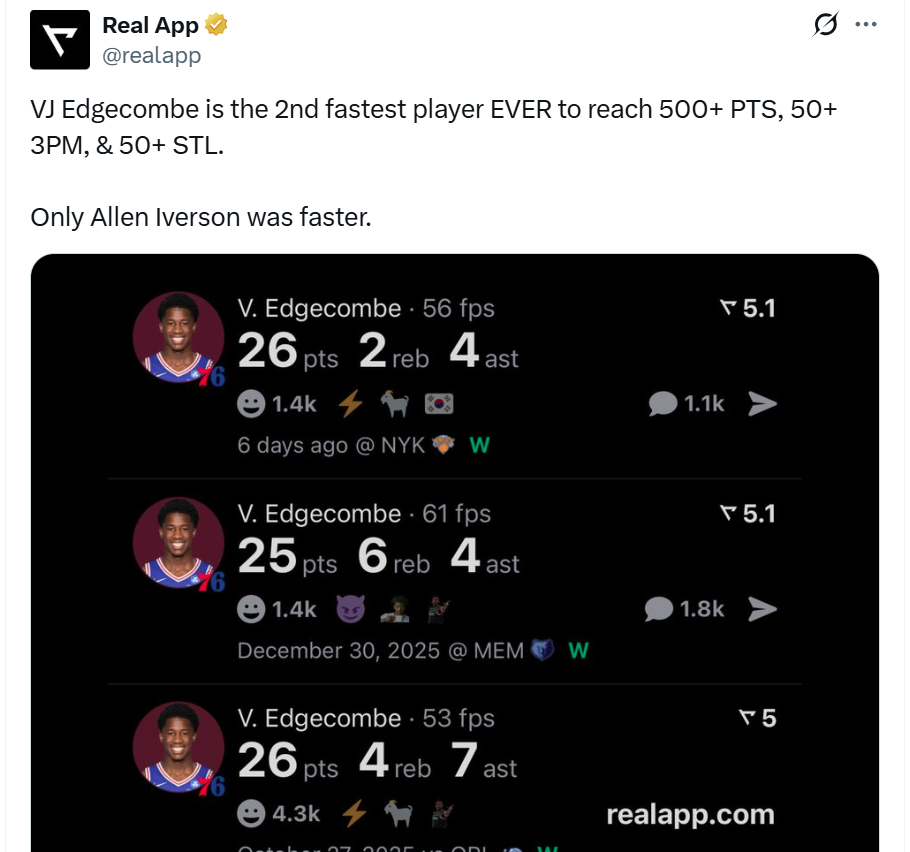The height and width of the screenshot is (852, 910).
Task: Click the Knicks logo beside NYK
Action: pyautogui.click(x=443, y=445)
